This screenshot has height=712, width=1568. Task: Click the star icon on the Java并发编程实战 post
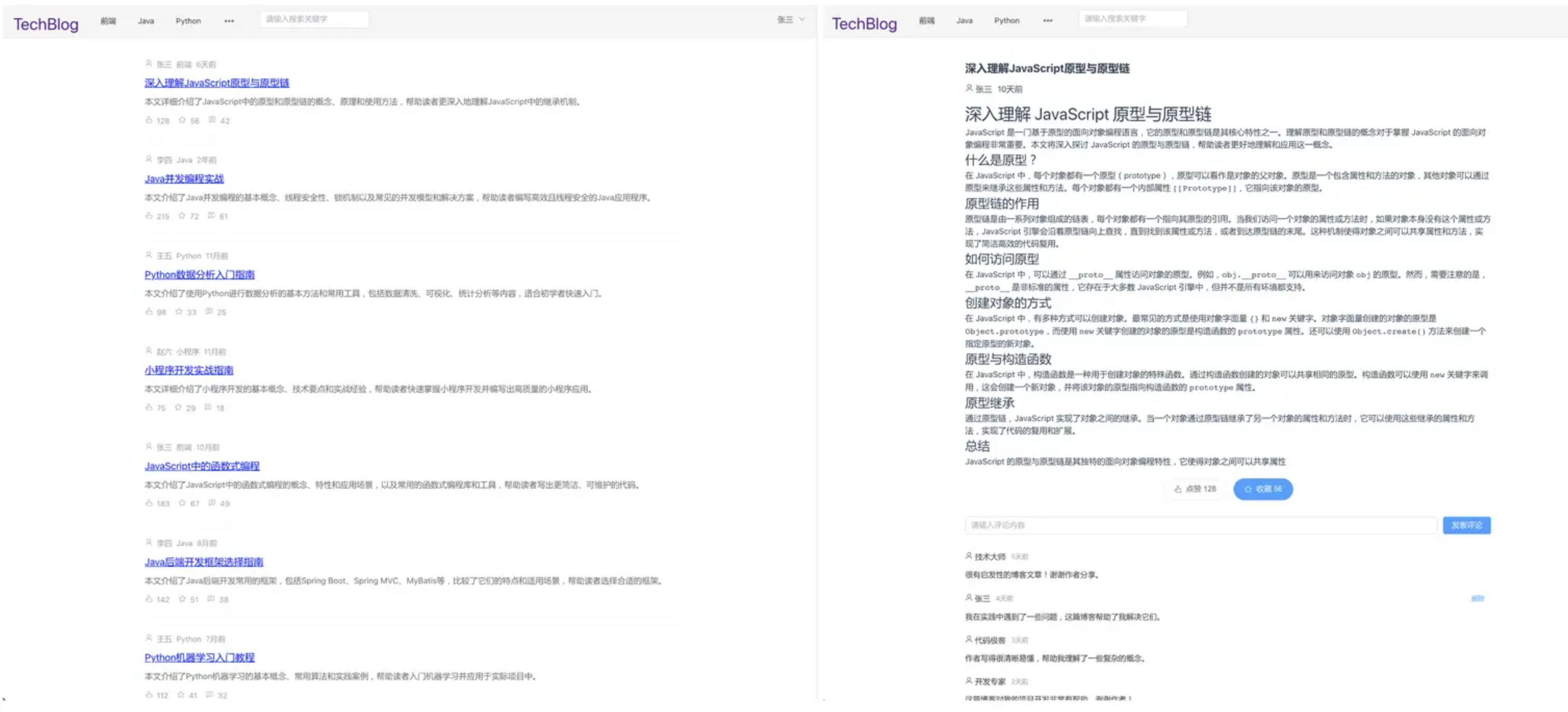point(182,215)
